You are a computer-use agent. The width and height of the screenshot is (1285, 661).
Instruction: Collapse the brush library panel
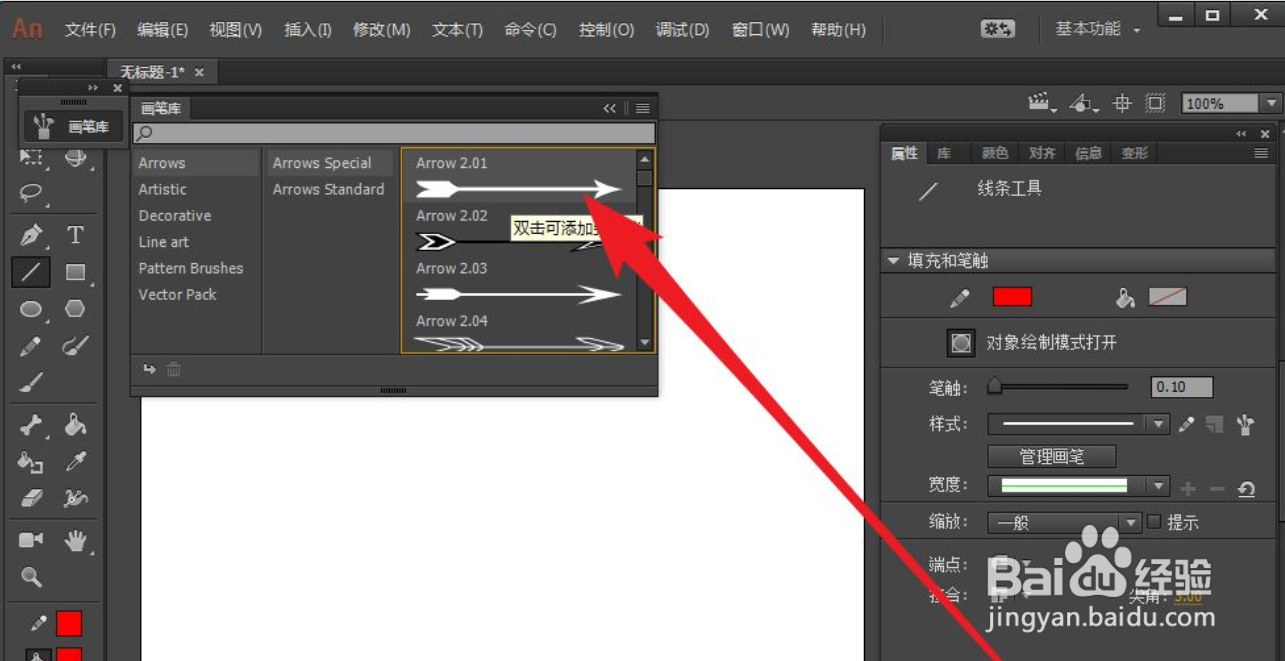609,108
